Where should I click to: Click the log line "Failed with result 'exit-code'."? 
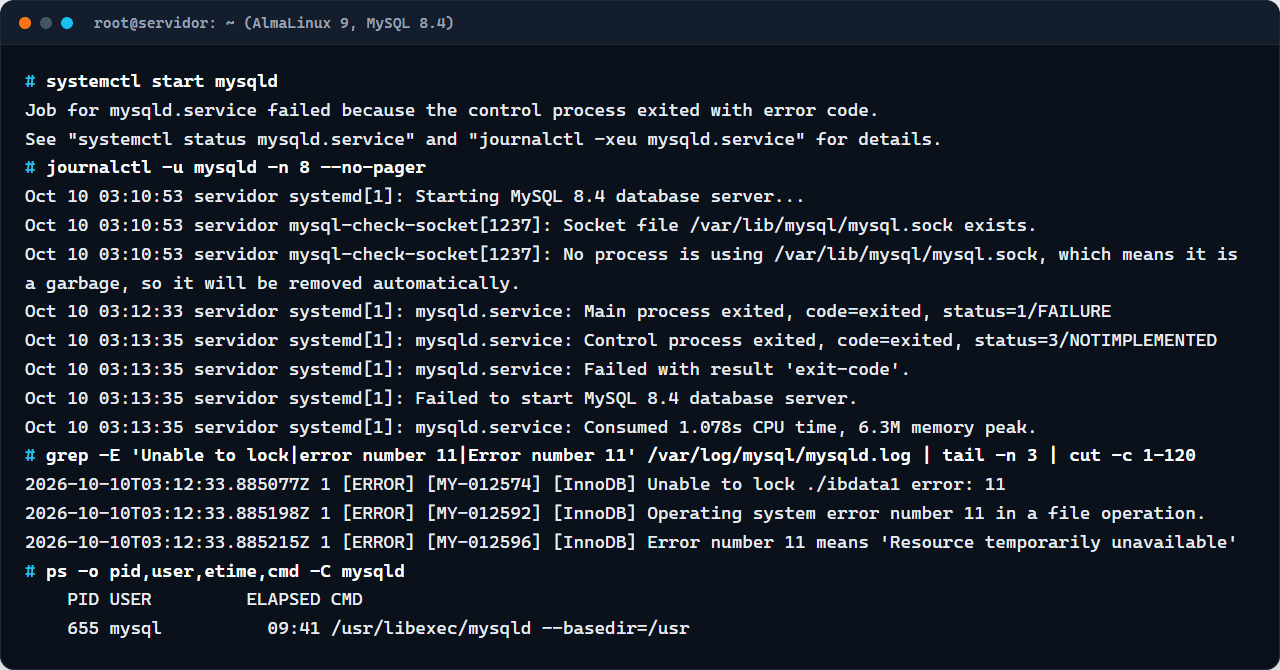point(468,370)
